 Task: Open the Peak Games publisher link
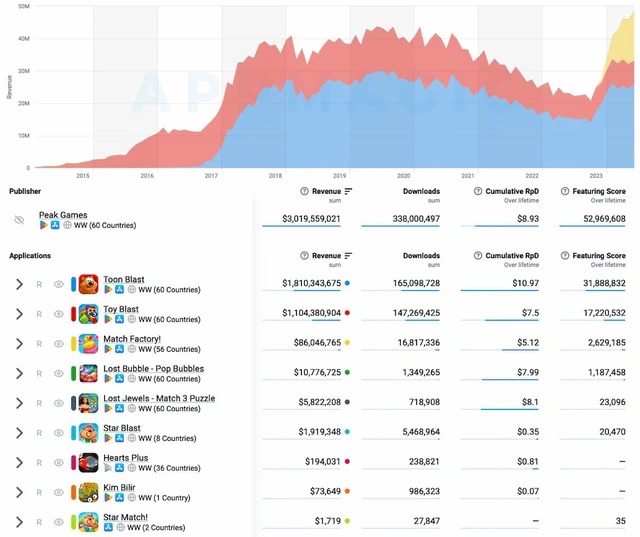(x=63, y=215)
